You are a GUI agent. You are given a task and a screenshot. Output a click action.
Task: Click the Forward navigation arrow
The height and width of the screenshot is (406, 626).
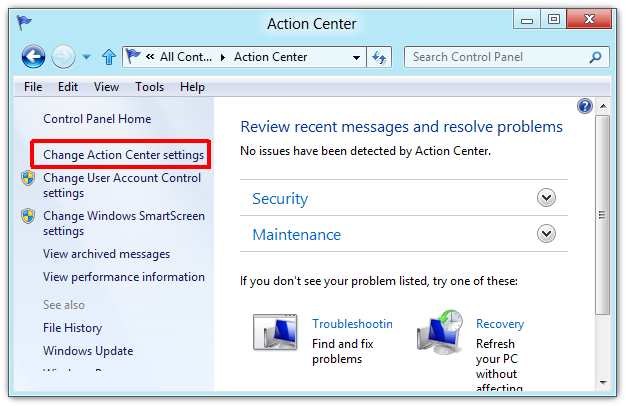coord(63,57)
